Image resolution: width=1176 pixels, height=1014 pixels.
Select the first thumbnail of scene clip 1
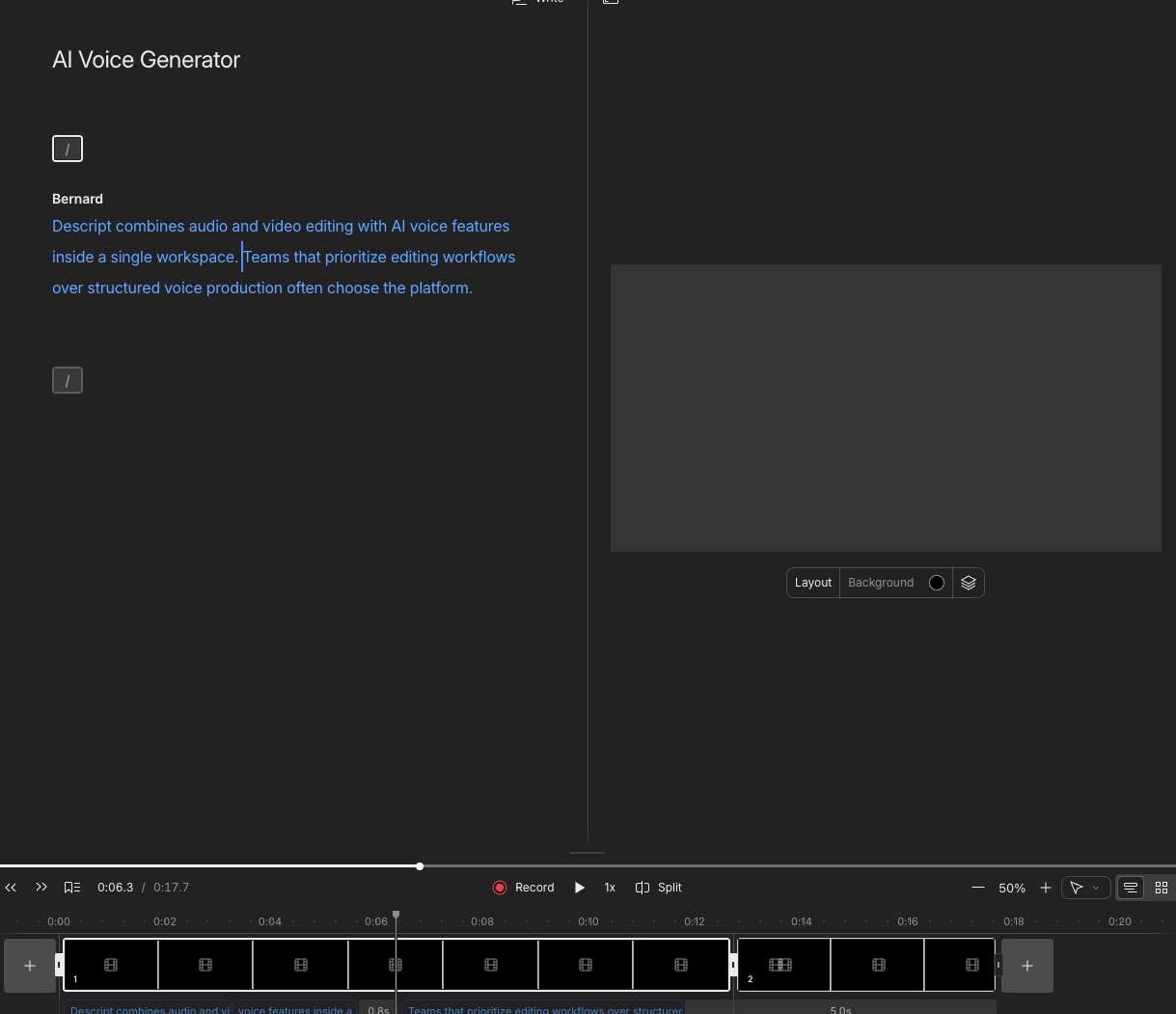click(111, 965)
